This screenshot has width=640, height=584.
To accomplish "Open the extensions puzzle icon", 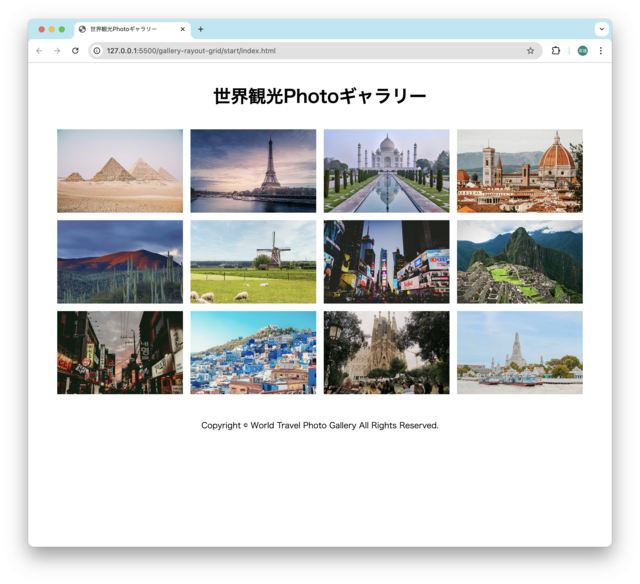I will coord(556,51).
